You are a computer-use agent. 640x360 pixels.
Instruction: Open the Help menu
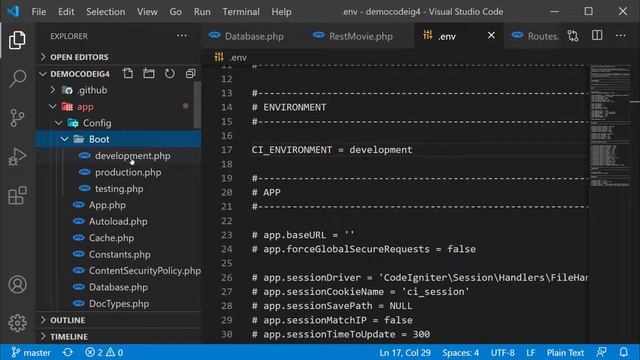click(281, 11)
